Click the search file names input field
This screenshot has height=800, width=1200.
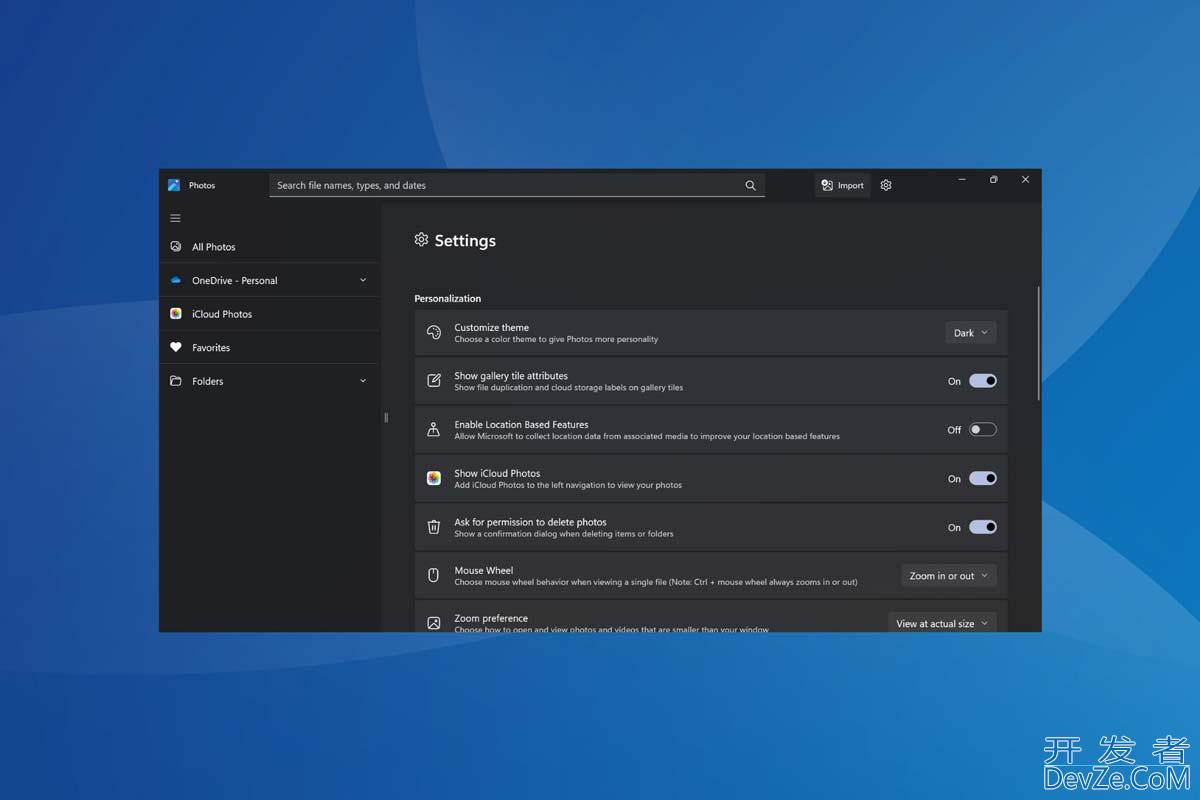pos(505,185)
